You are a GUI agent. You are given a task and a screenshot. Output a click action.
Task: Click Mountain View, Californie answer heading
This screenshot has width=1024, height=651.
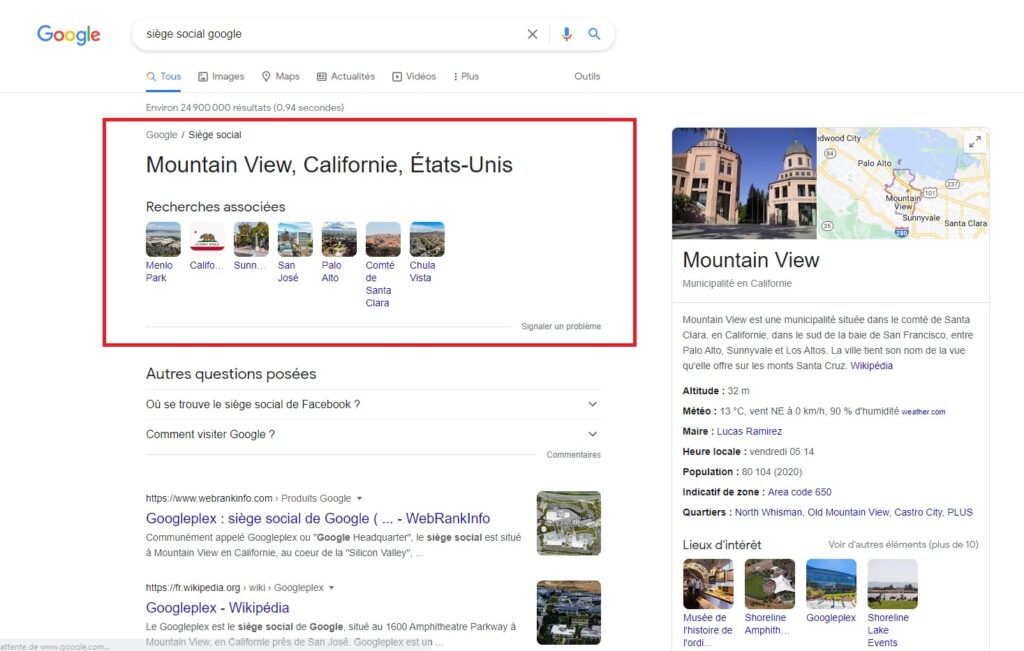click(x=329, y=165)
